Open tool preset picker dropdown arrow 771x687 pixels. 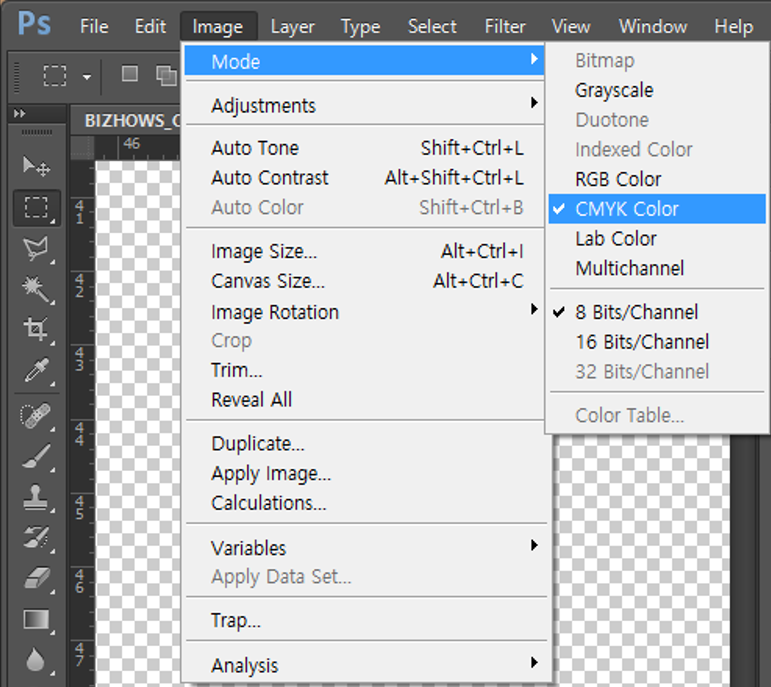tap(87, 77)
